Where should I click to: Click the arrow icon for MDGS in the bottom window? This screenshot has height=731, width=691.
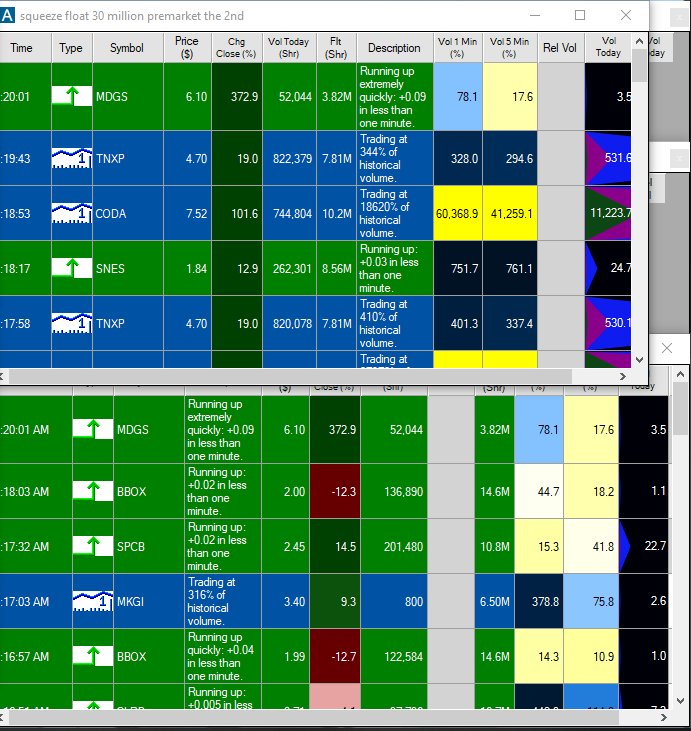coord(93,429)
